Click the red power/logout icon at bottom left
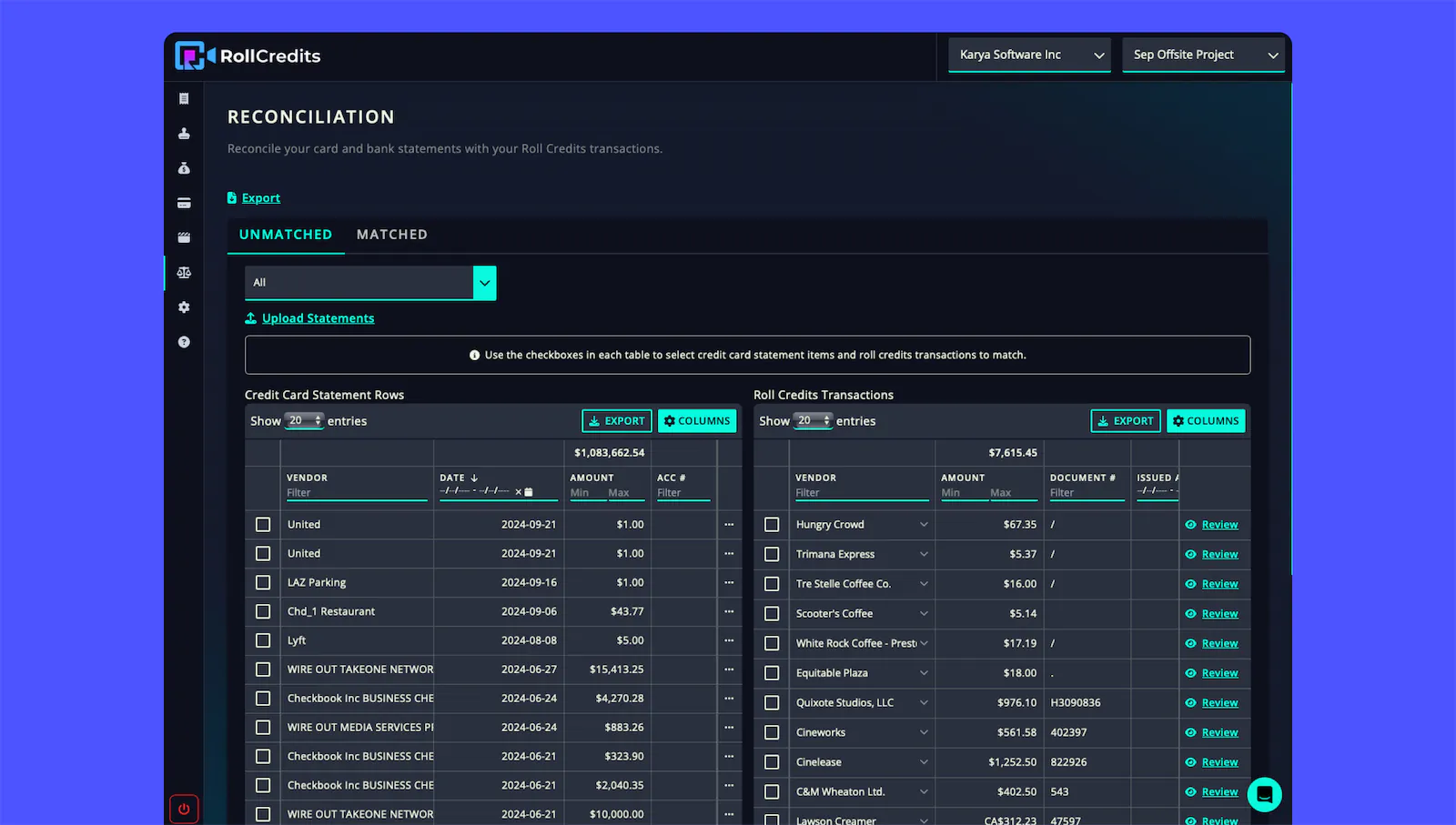 [184, 808]
